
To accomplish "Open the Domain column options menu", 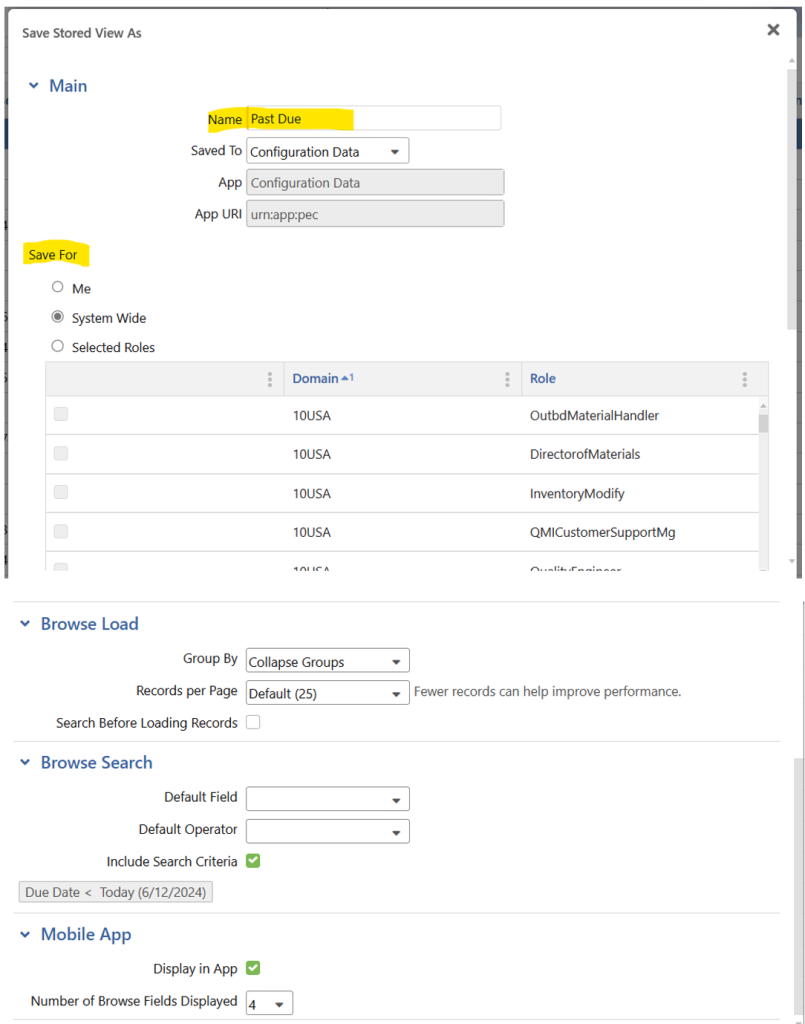I will pyautogui.click(x=507, y=379).
